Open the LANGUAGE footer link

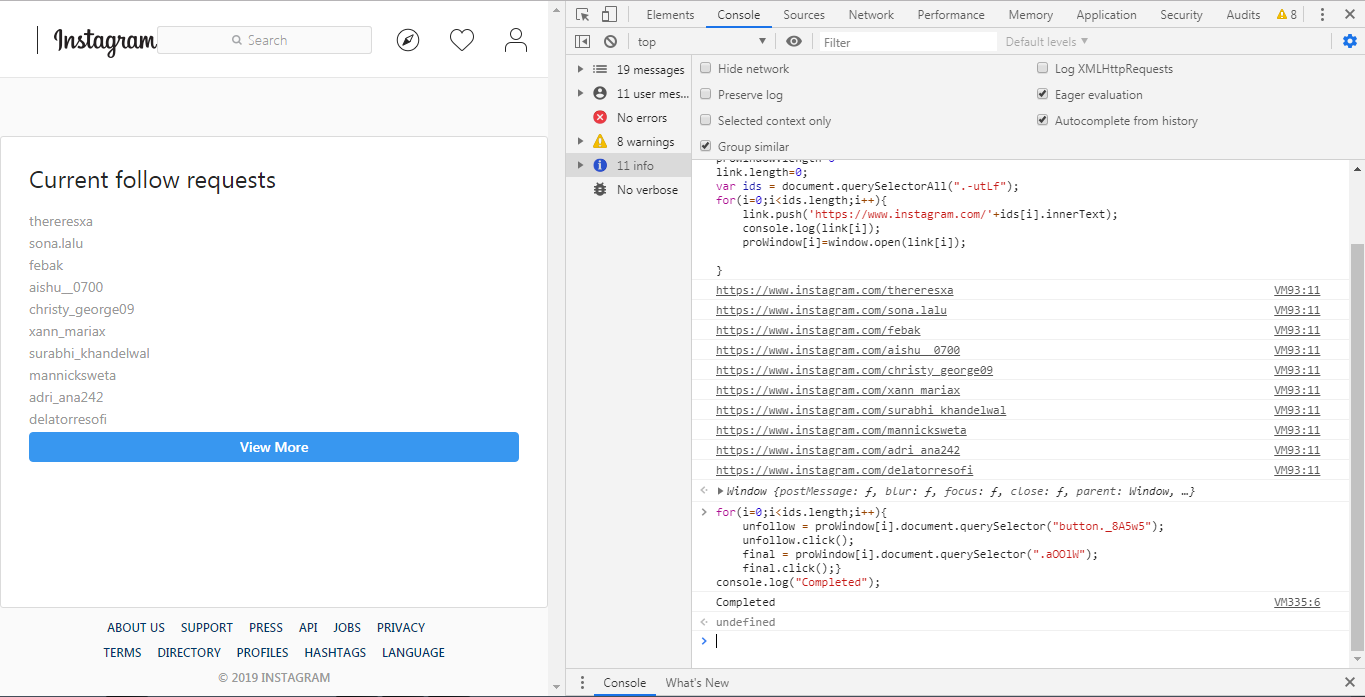[413, 653]
